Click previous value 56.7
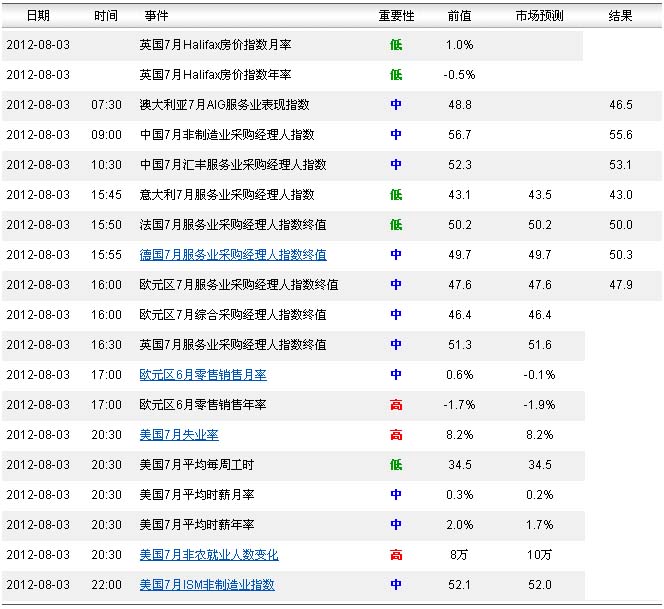This screenshot has width=664, height=609. [460, 135]
